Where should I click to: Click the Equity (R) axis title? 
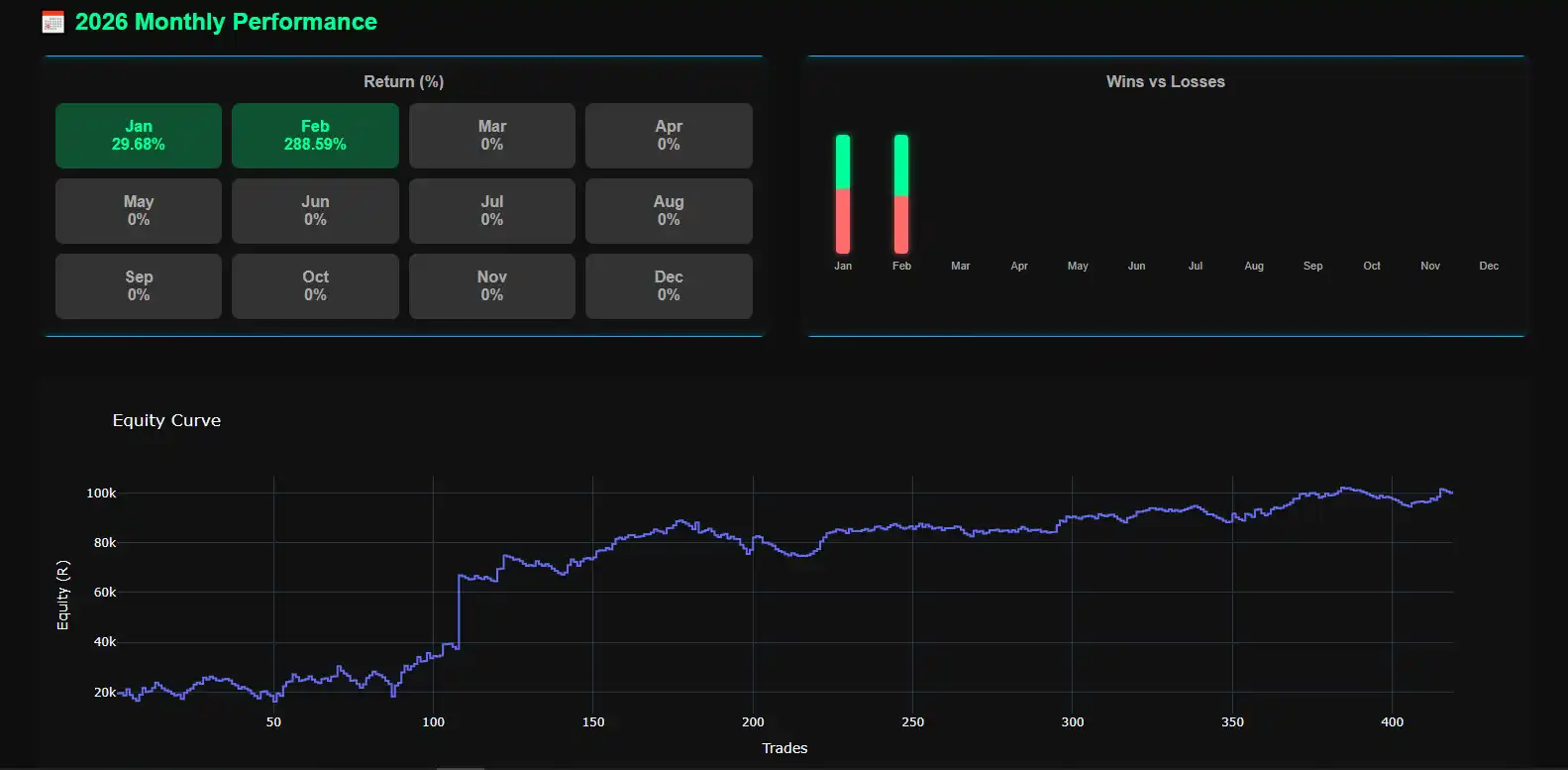[x=63, y=595]
